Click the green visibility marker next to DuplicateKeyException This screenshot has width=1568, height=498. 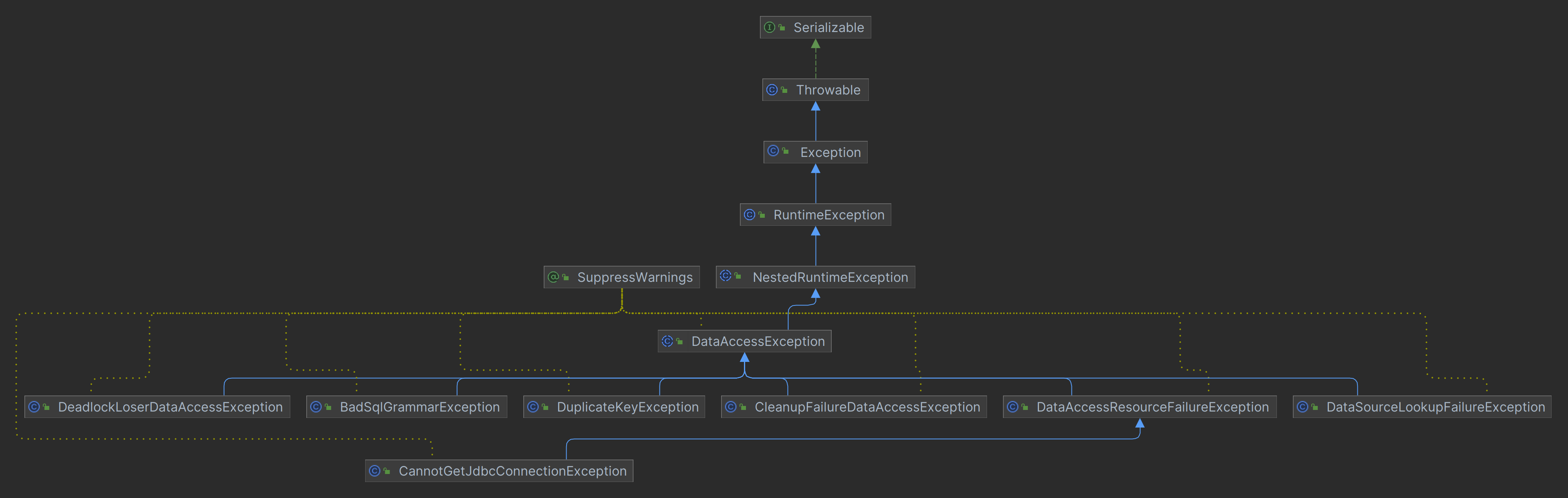tap(545, 407)
